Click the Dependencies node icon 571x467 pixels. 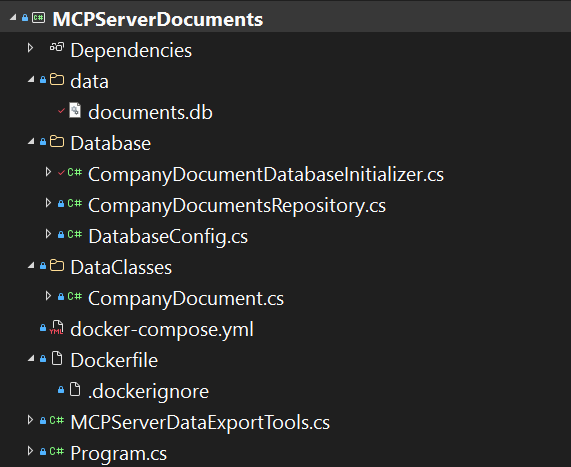[57, 47]
